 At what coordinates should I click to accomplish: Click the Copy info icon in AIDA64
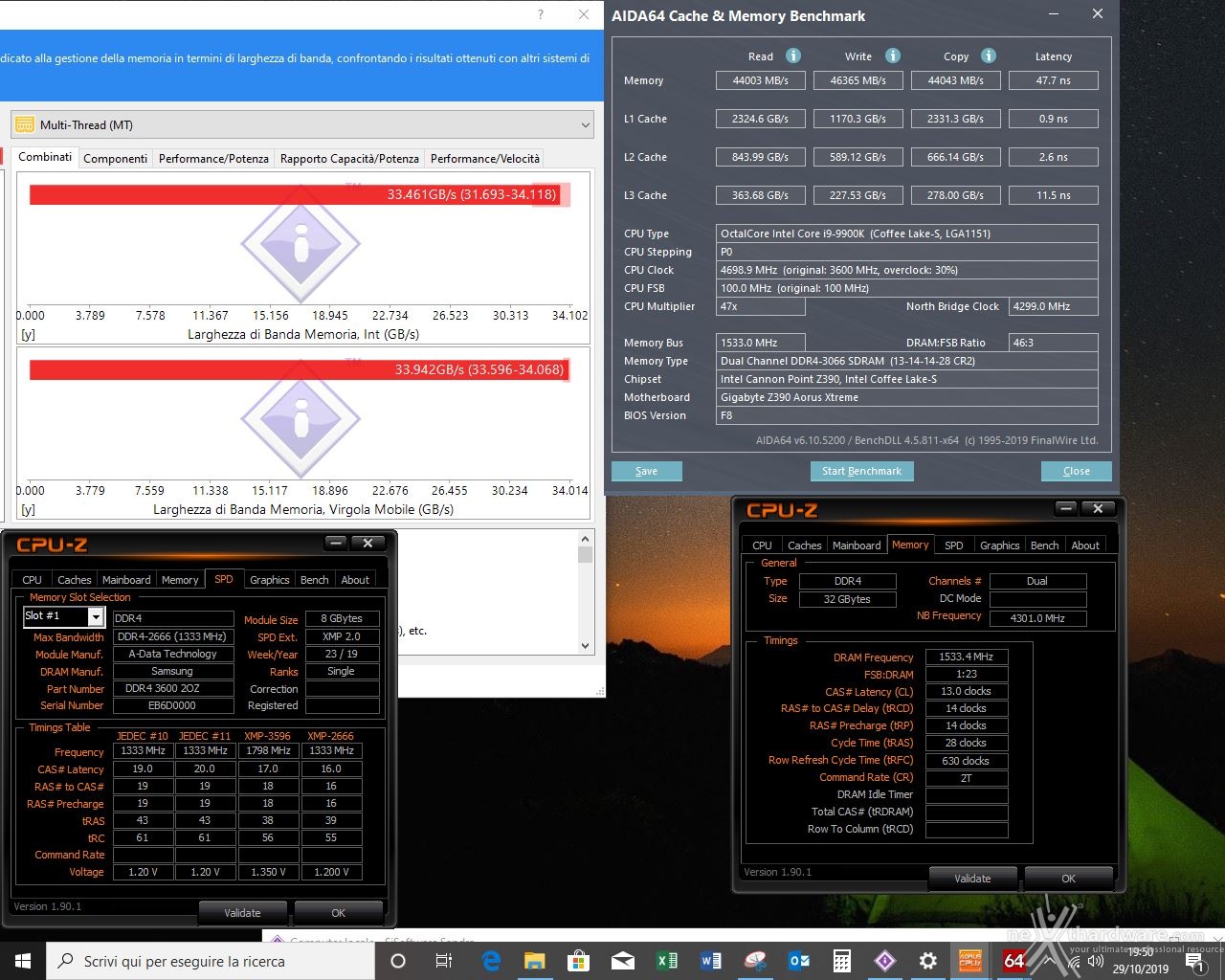tap(989, 56)
